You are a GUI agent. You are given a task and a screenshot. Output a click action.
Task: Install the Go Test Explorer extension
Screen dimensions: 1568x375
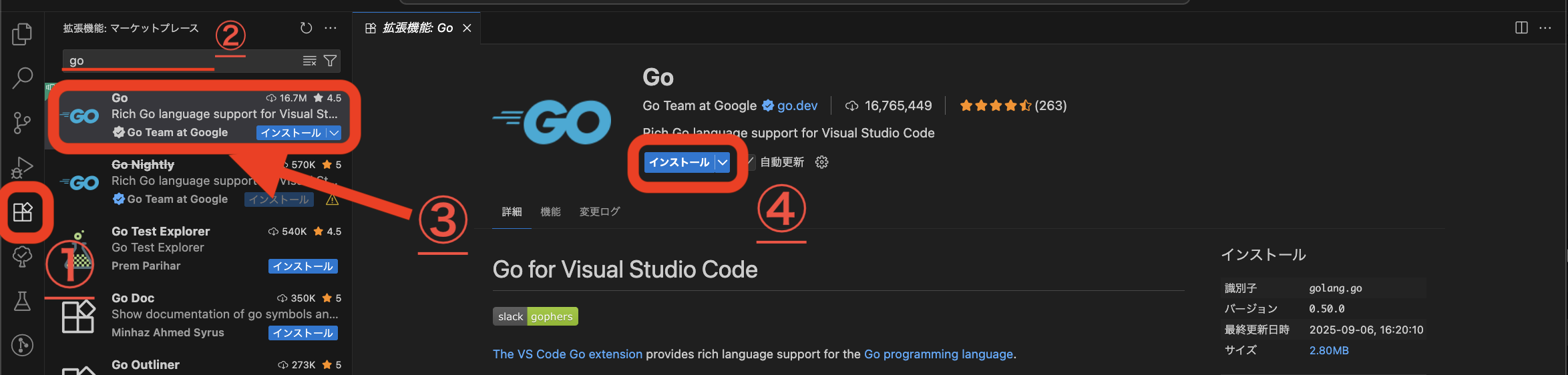point(303,266)
